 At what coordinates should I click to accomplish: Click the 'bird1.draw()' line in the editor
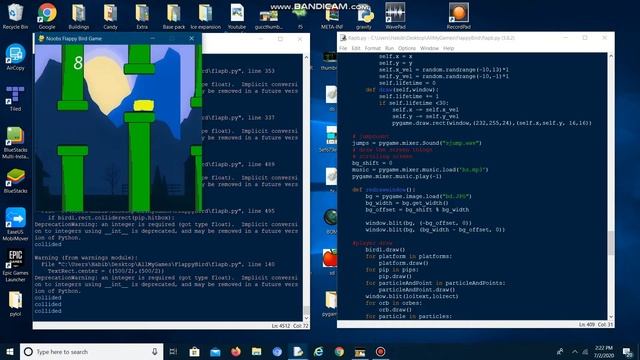[385, 249]
